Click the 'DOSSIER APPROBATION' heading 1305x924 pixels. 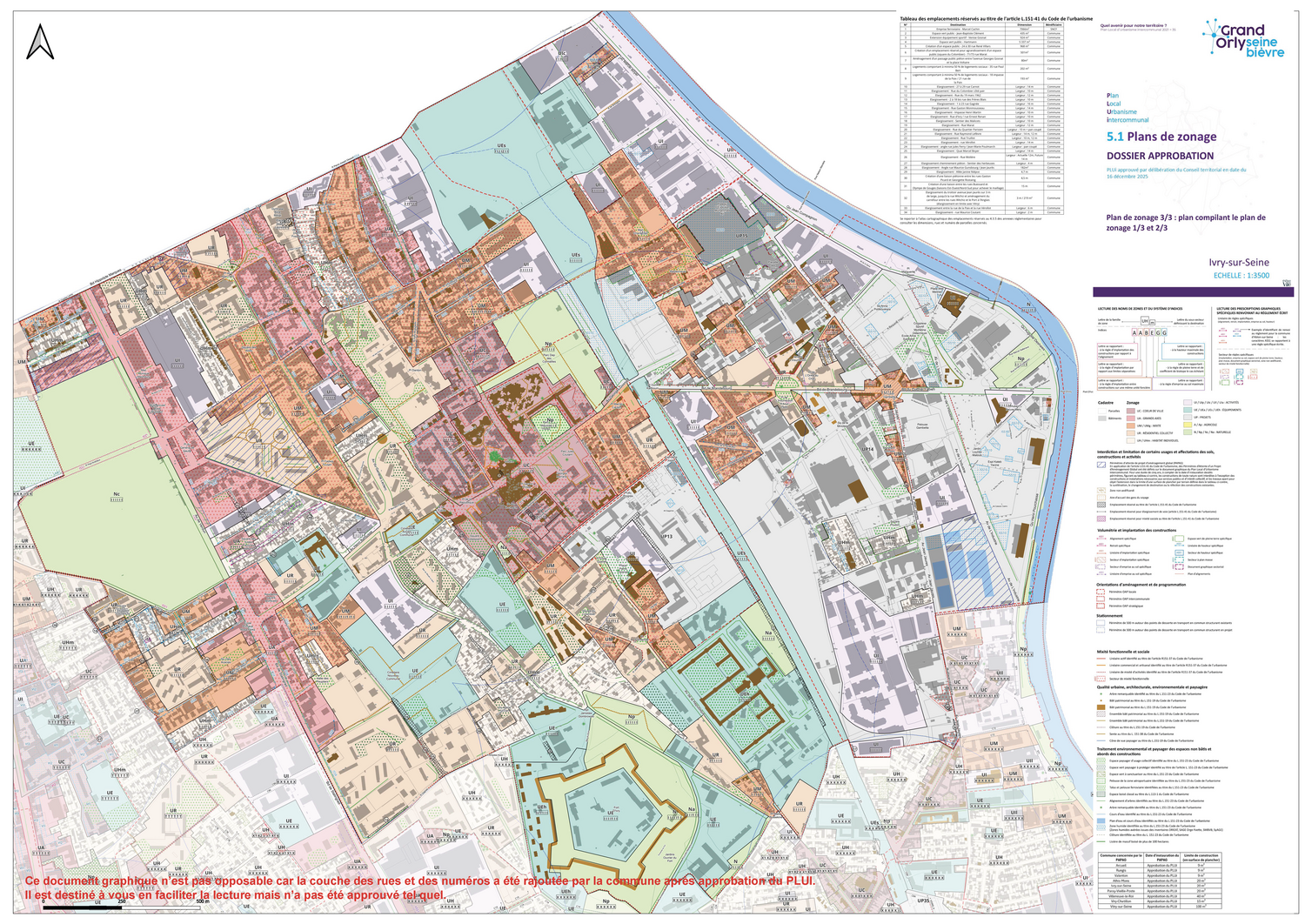click(x=1160, y=156)
